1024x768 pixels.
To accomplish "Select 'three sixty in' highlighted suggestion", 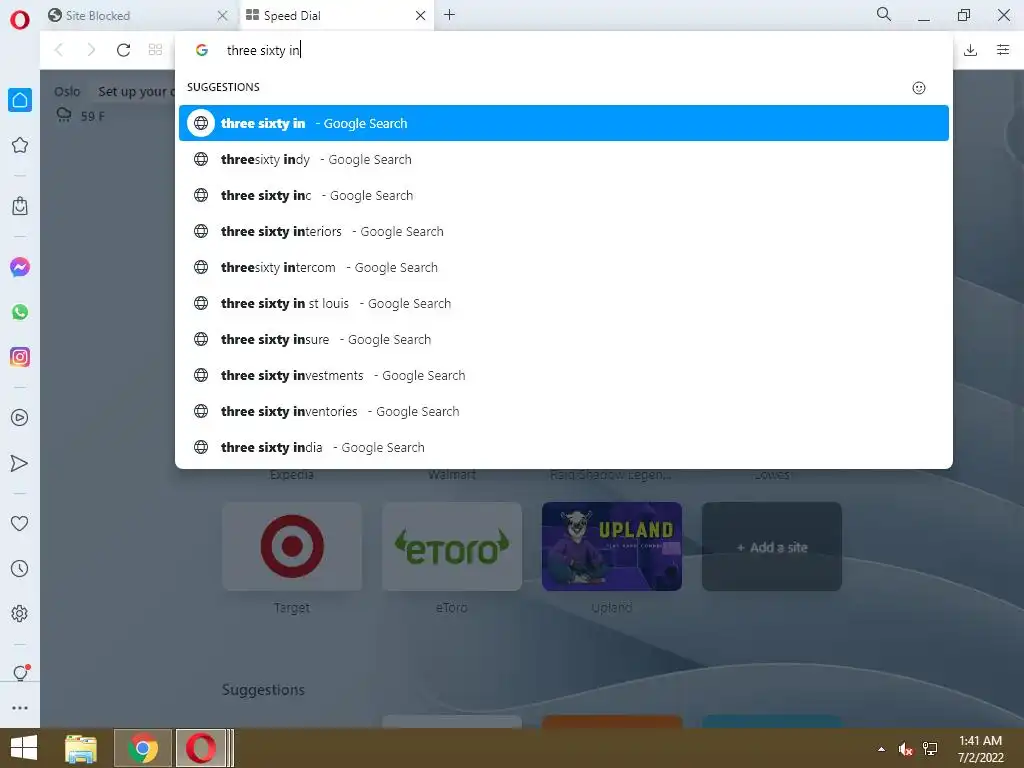I will click(x=564, y=123).
